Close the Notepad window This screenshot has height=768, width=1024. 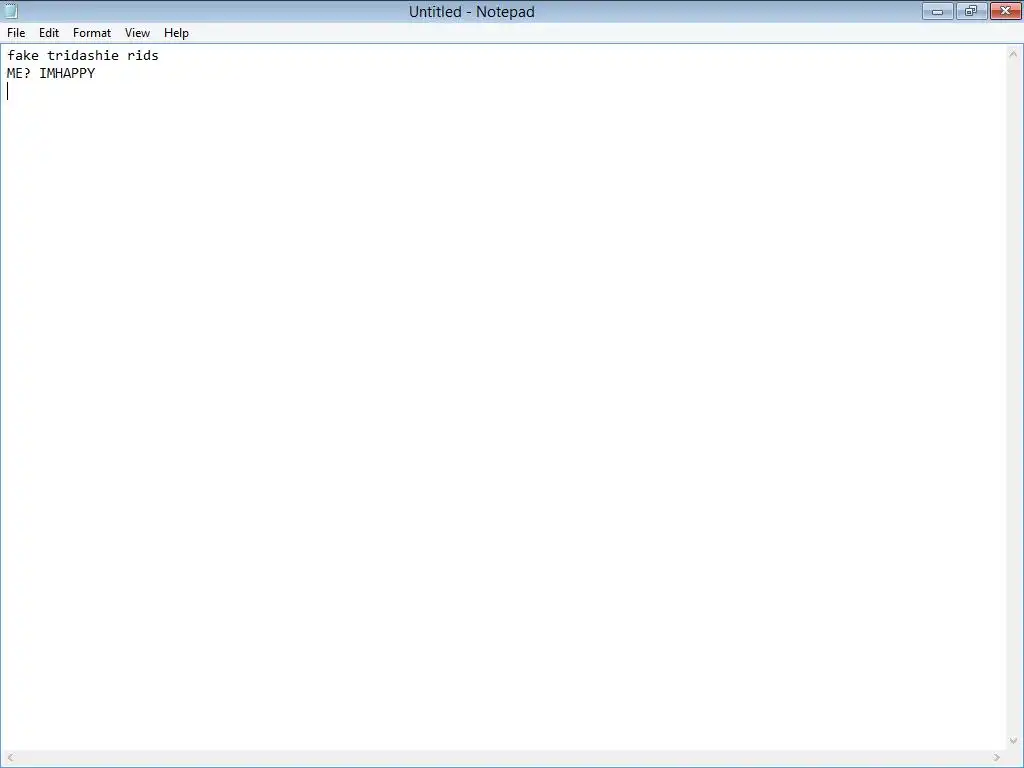click(x=1006, y=11)
